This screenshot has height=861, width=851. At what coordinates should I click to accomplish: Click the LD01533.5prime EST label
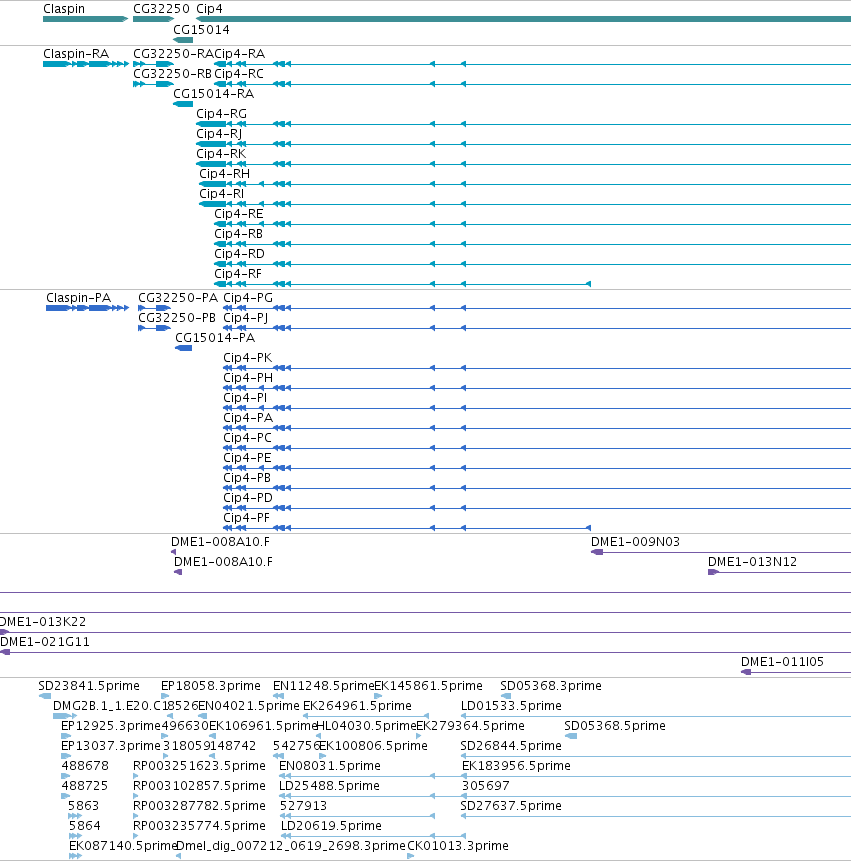[511, 706]
